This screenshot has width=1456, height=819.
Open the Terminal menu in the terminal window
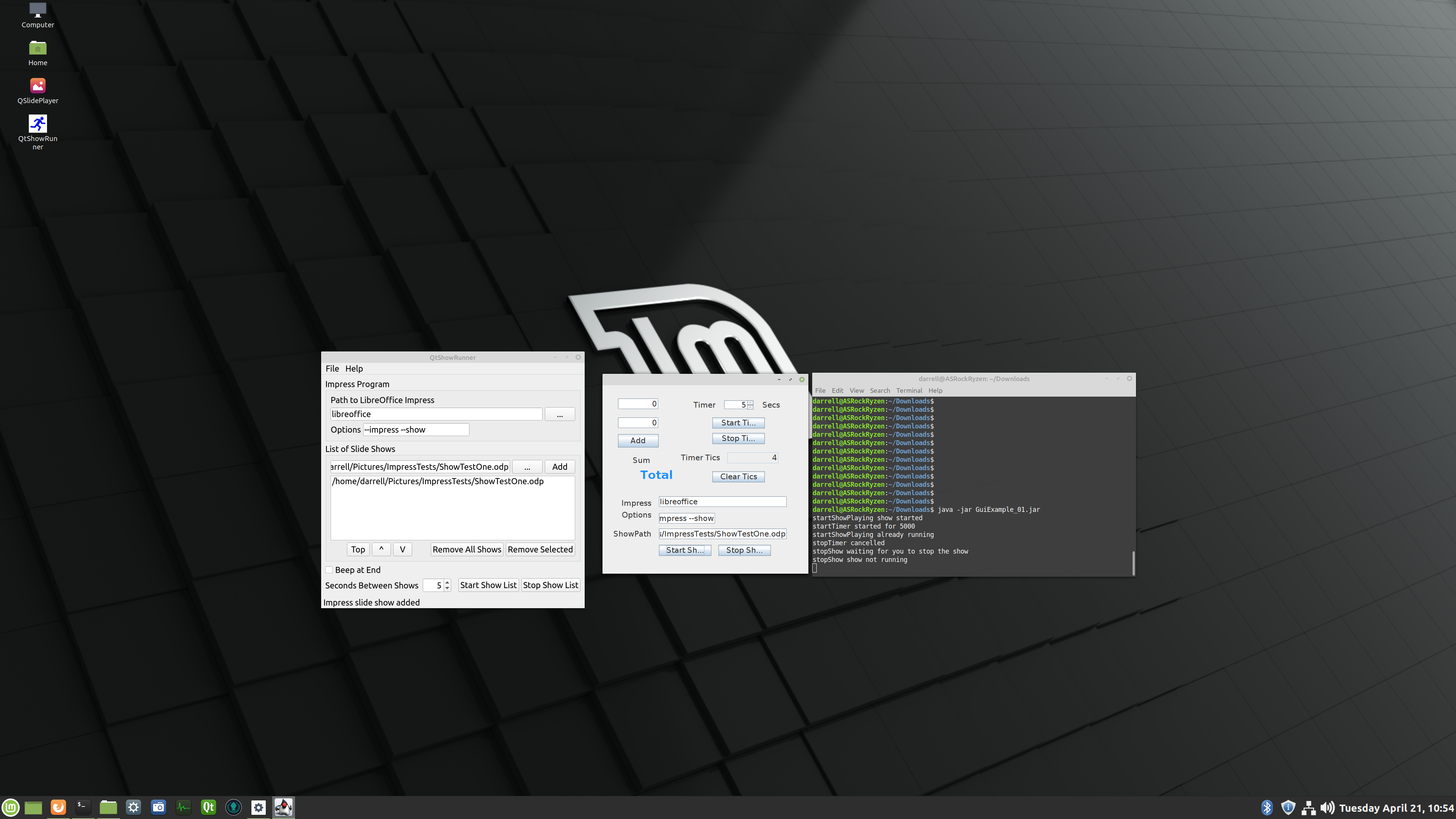click(908, 391)
